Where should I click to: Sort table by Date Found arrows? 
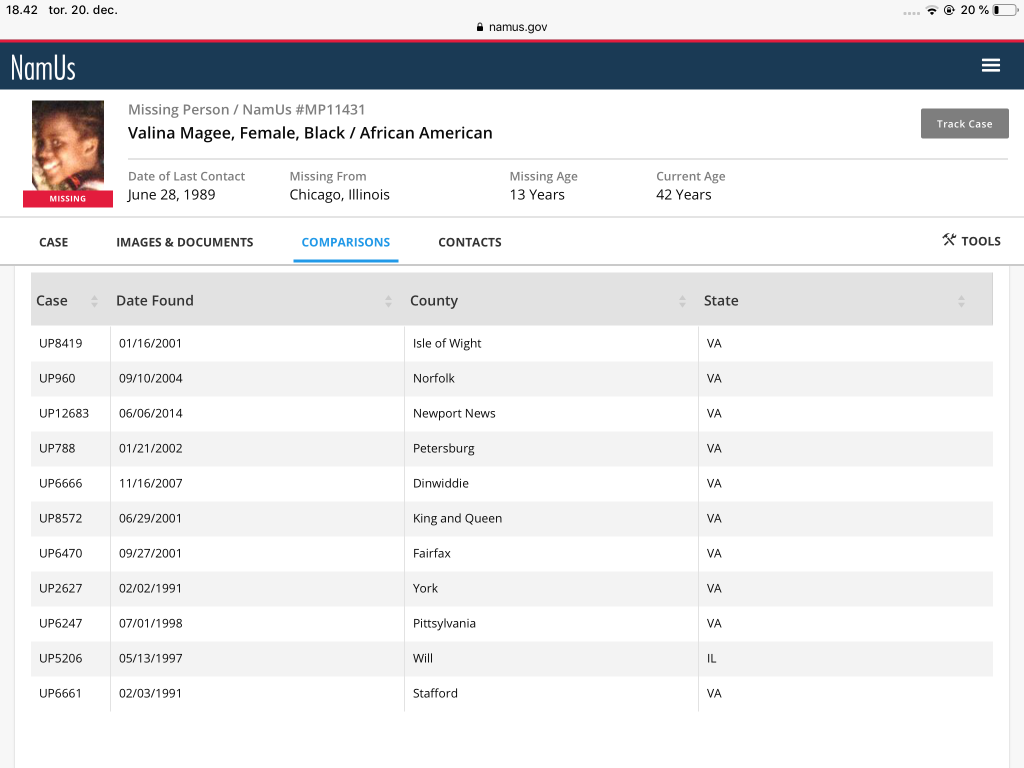pos(388,301)
